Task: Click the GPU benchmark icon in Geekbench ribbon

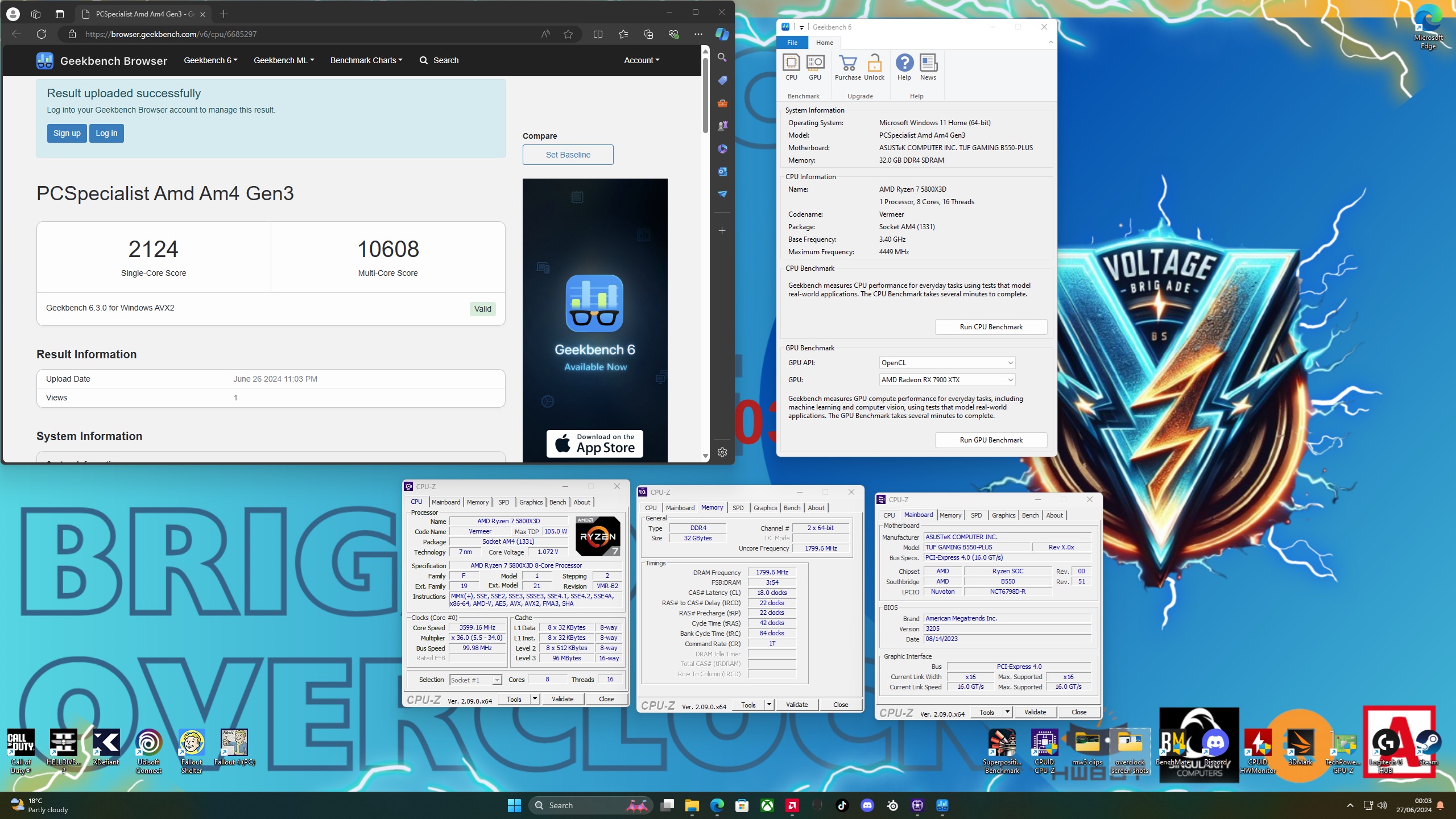Action: (x=815, y=67)
